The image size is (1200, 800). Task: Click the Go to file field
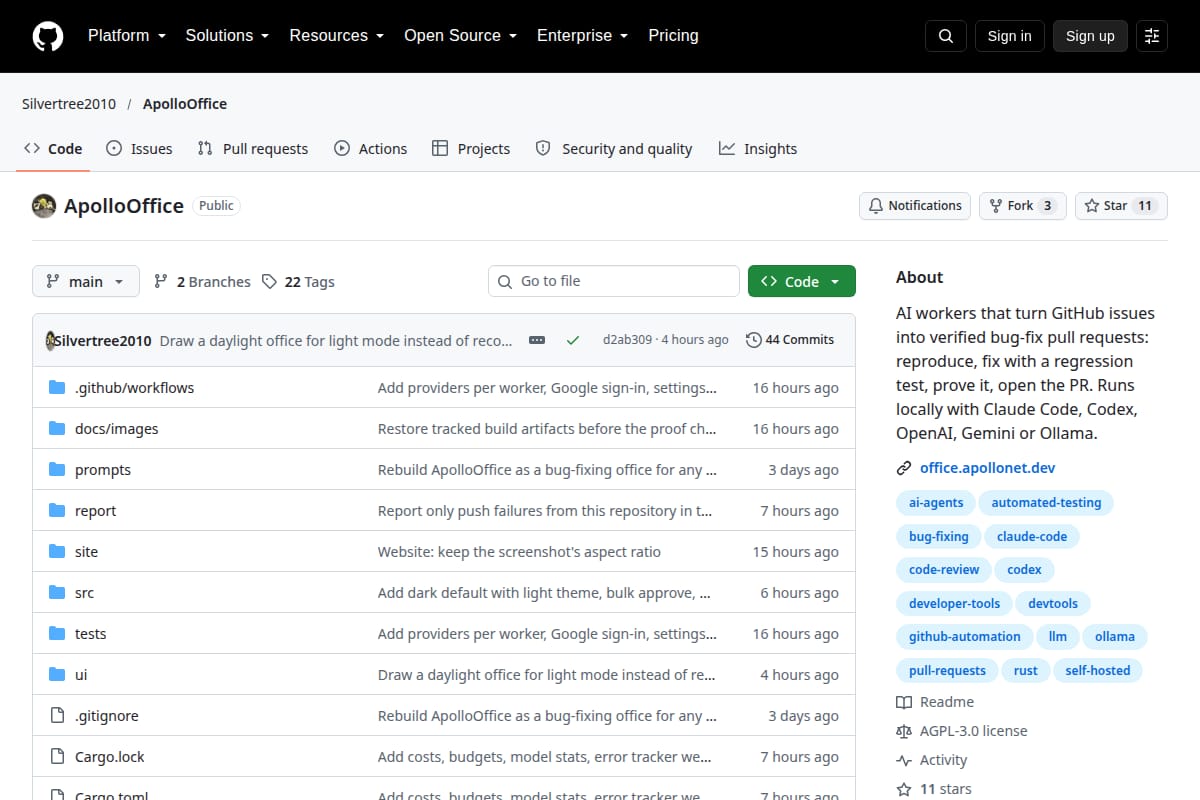(614, 282)
